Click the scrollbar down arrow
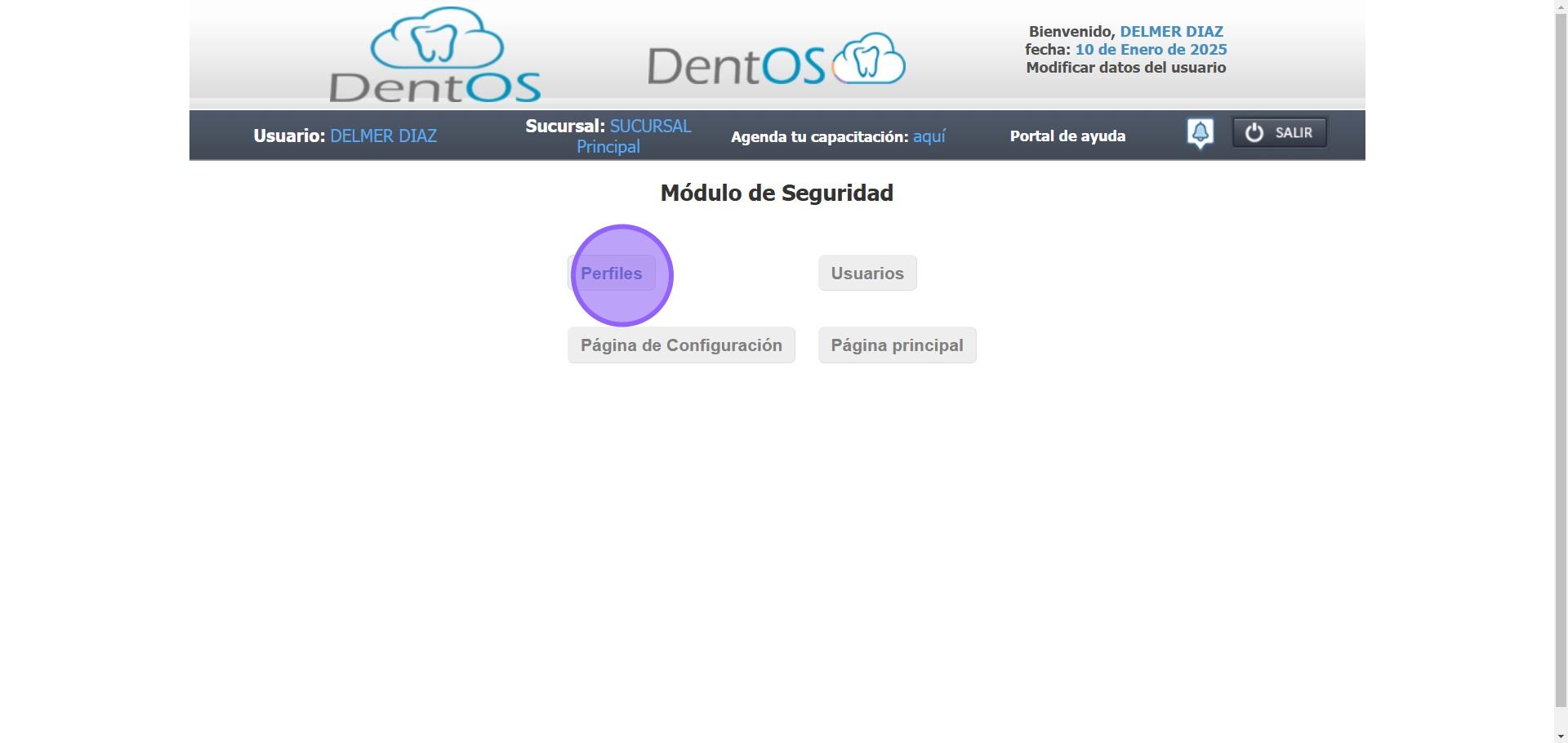The image size is (1568, 743). (x=1561, y=736)
